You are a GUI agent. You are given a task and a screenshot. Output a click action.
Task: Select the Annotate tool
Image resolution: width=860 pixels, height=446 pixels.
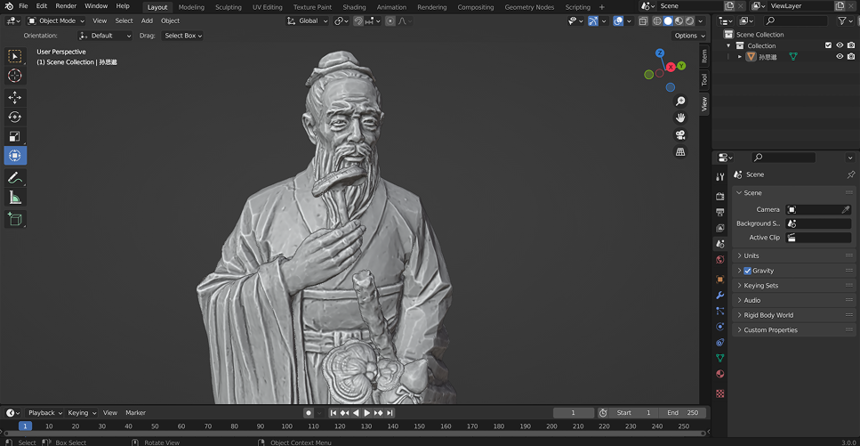coord(15,178)
